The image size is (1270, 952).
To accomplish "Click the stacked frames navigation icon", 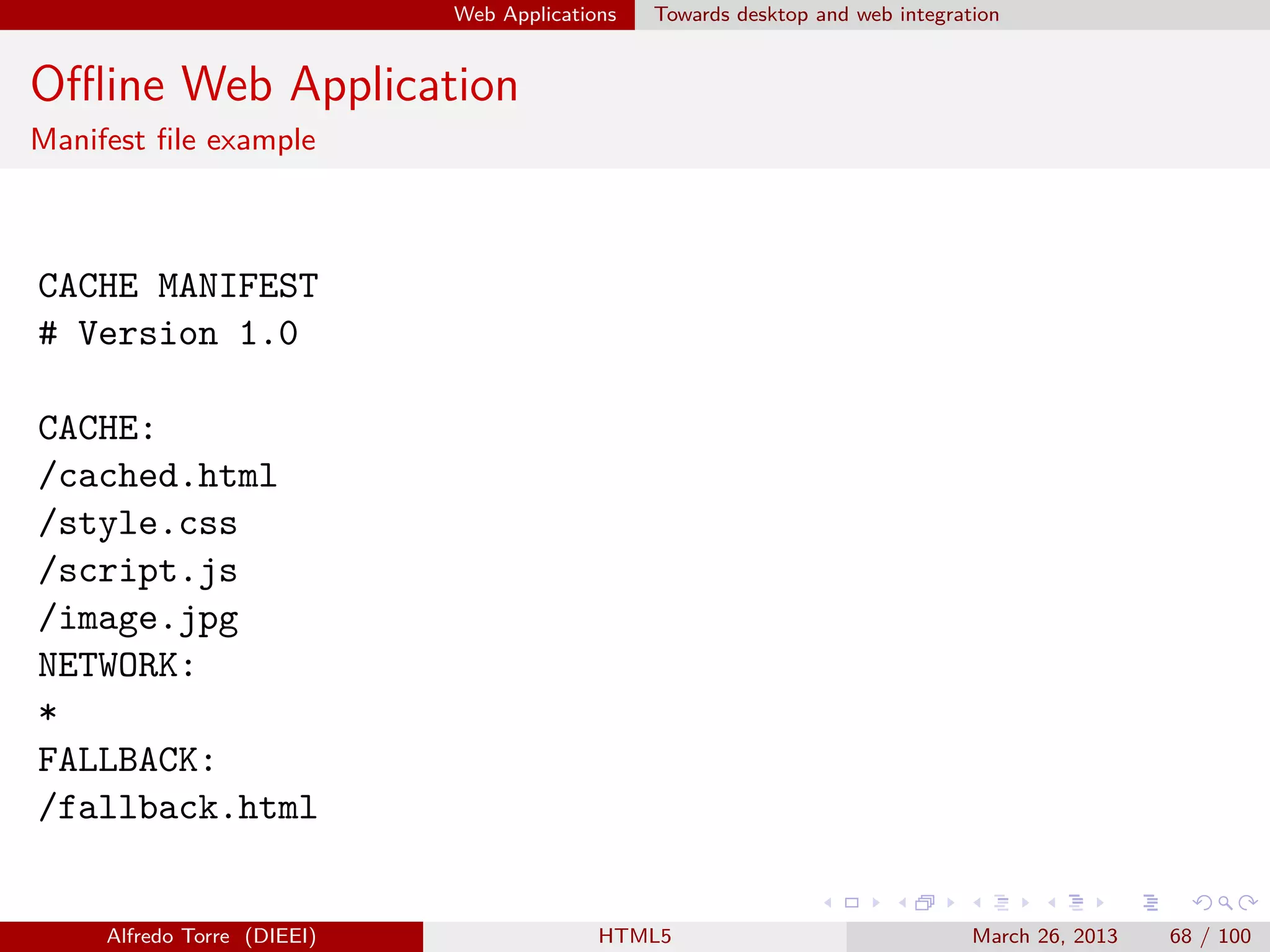I will pyautogui.click(x=925, y=902).
